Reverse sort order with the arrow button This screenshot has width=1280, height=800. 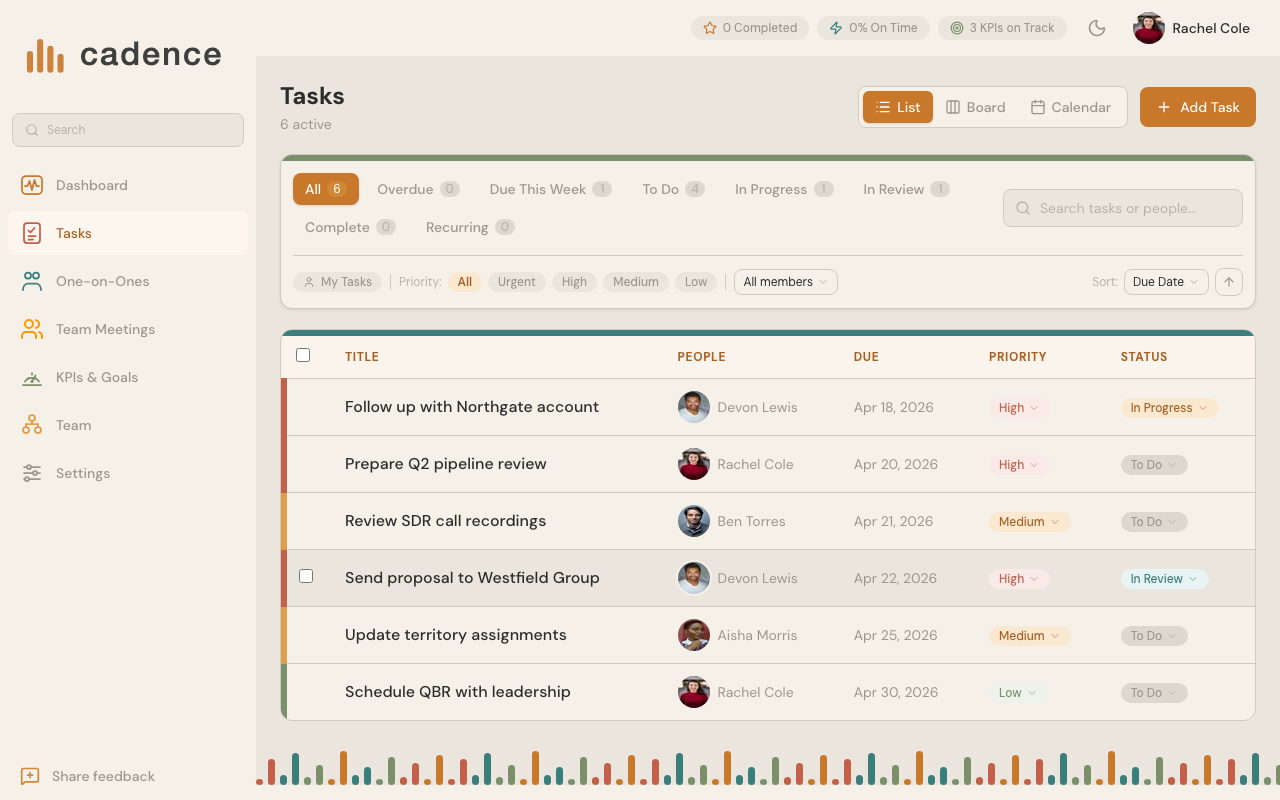1229,282
